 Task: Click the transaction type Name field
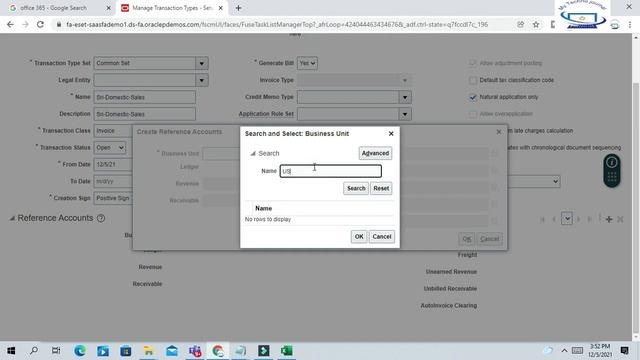coord(144,97)
